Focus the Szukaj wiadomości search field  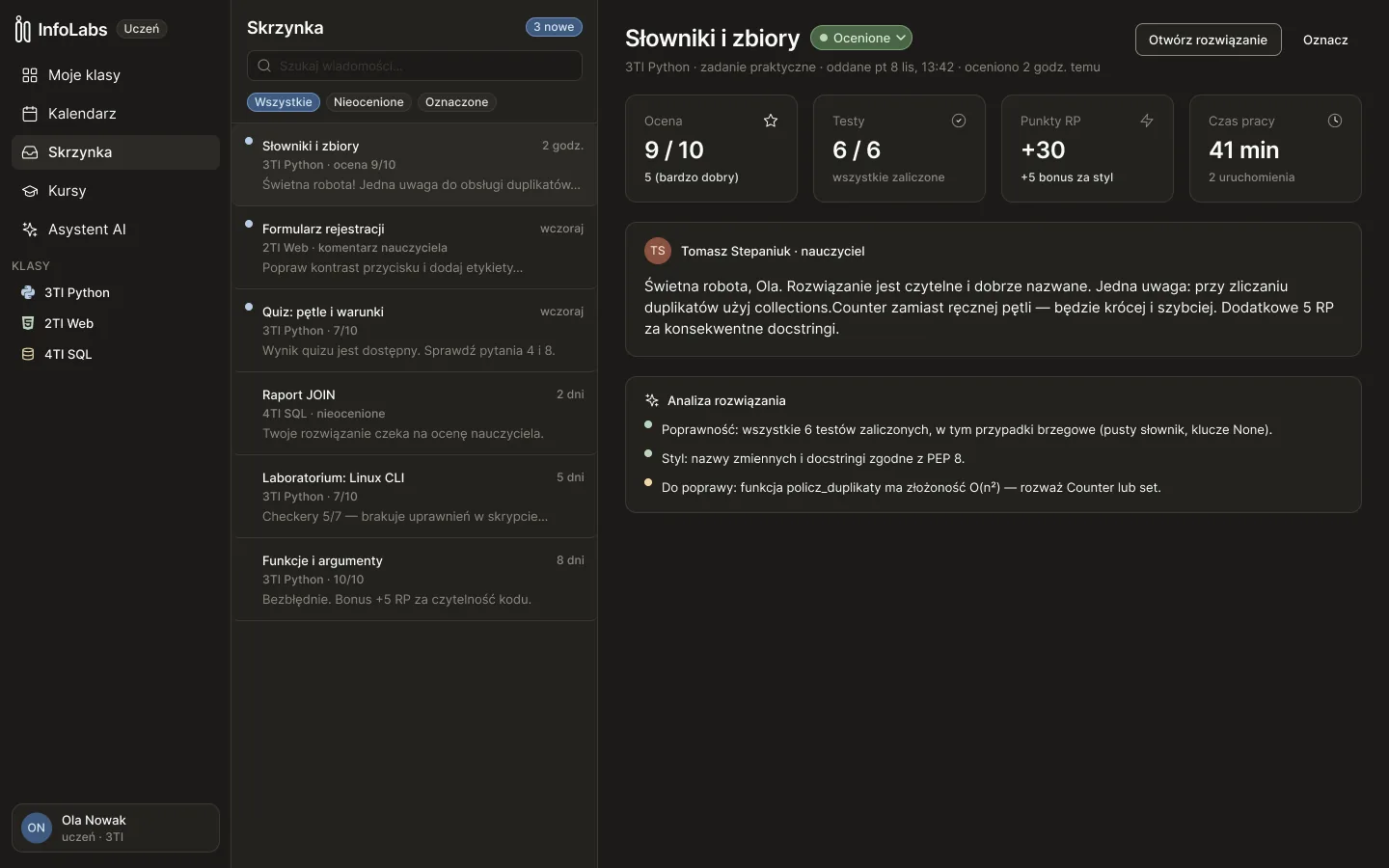point(415,66)
